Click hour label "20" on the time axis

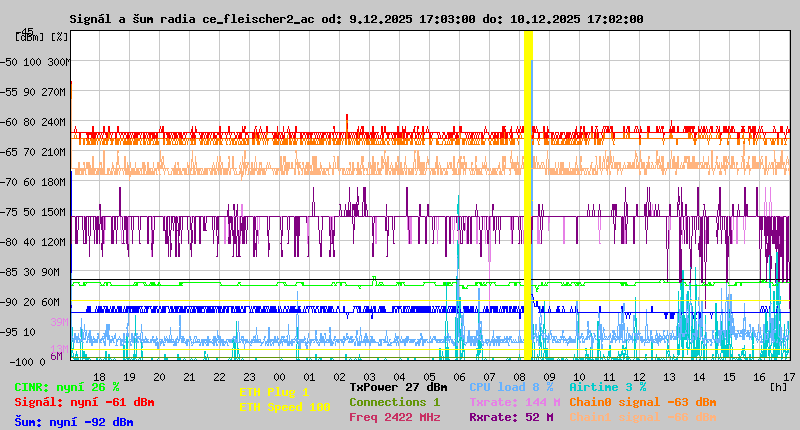click(x=160, y=377)
